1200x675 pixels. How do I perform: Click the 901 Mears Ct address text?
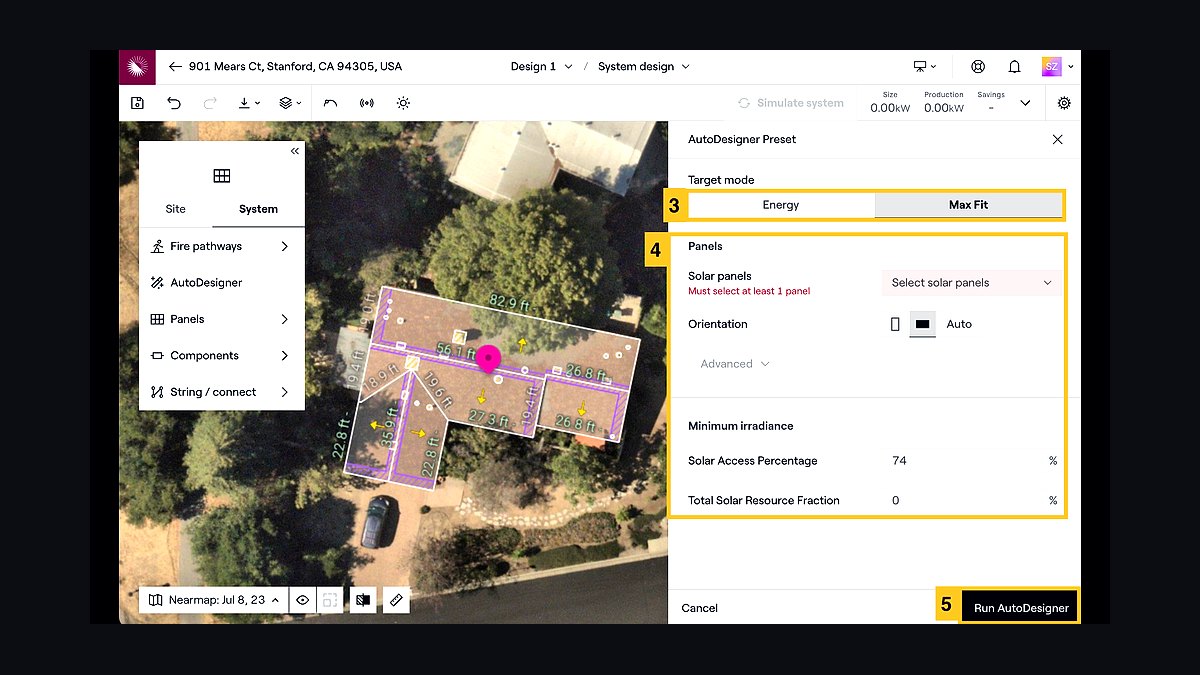tap(296, 67)
